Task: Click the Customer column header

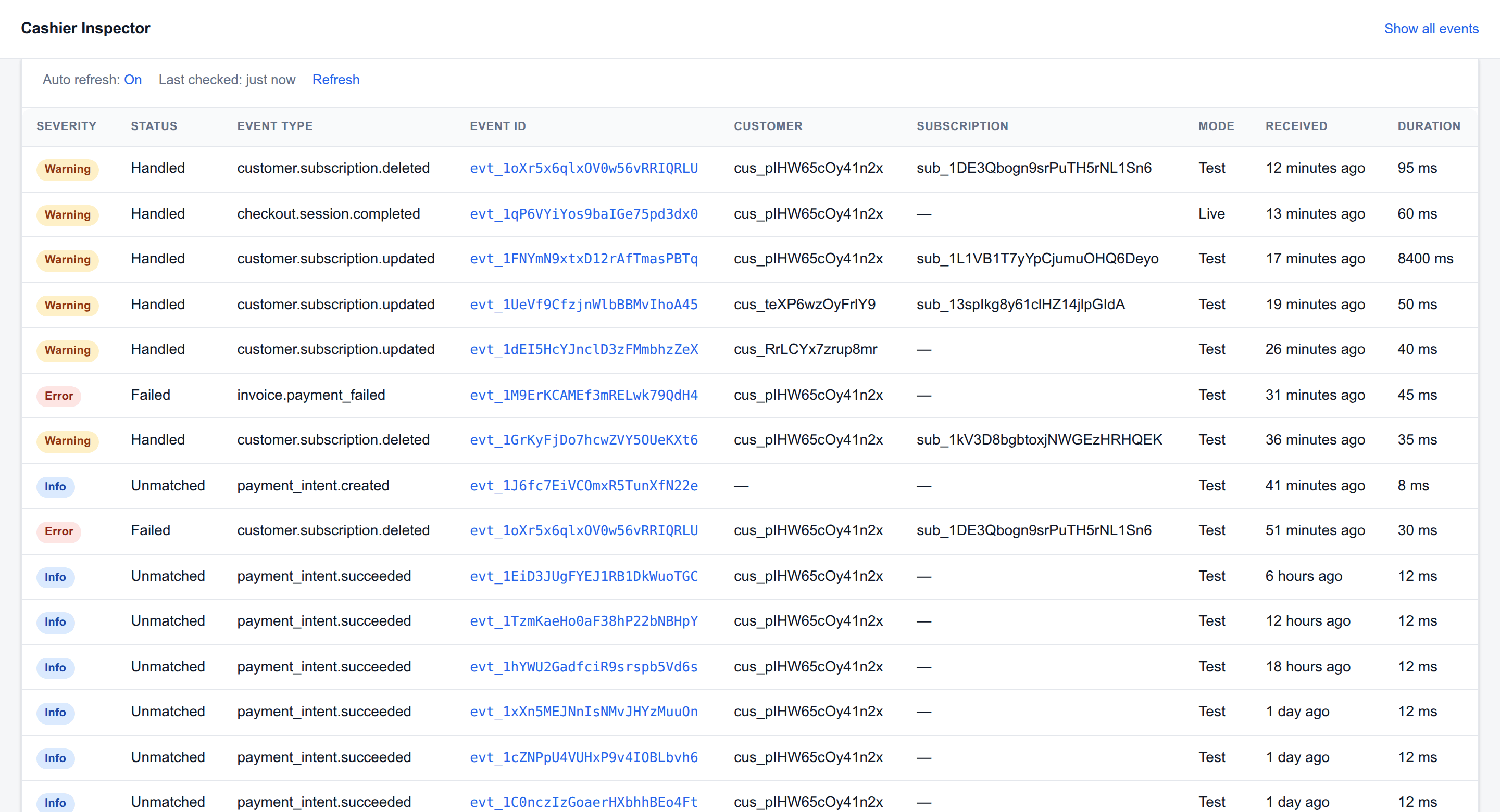Action: click(x=768, y=126)
